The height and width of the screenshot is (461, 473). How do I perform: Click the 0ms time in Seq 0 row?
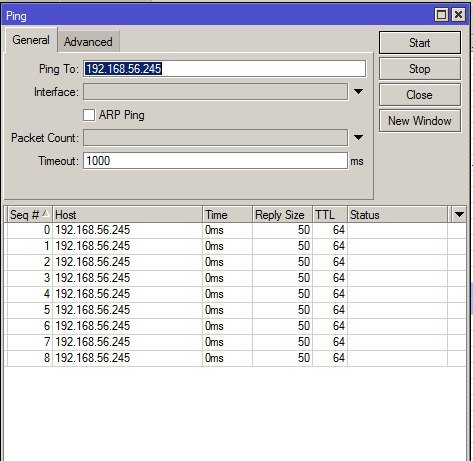(214, 230)
